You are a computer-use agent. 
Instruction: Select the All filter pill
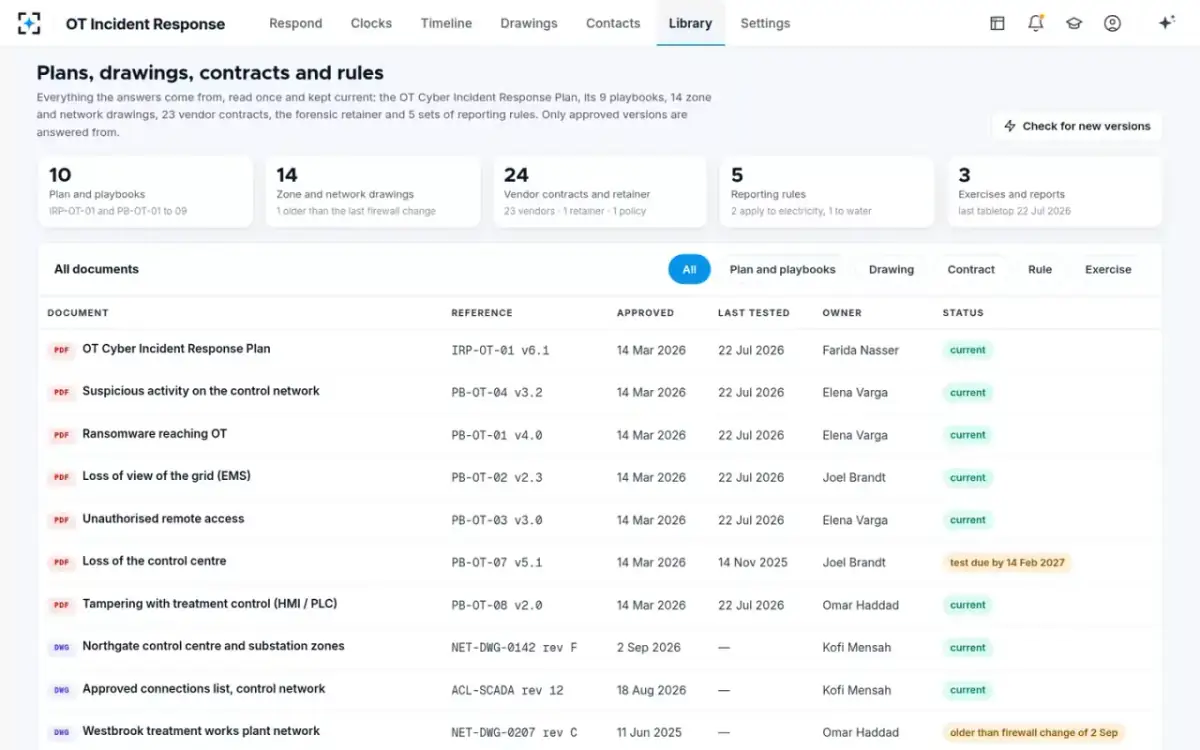coord(689,269)
